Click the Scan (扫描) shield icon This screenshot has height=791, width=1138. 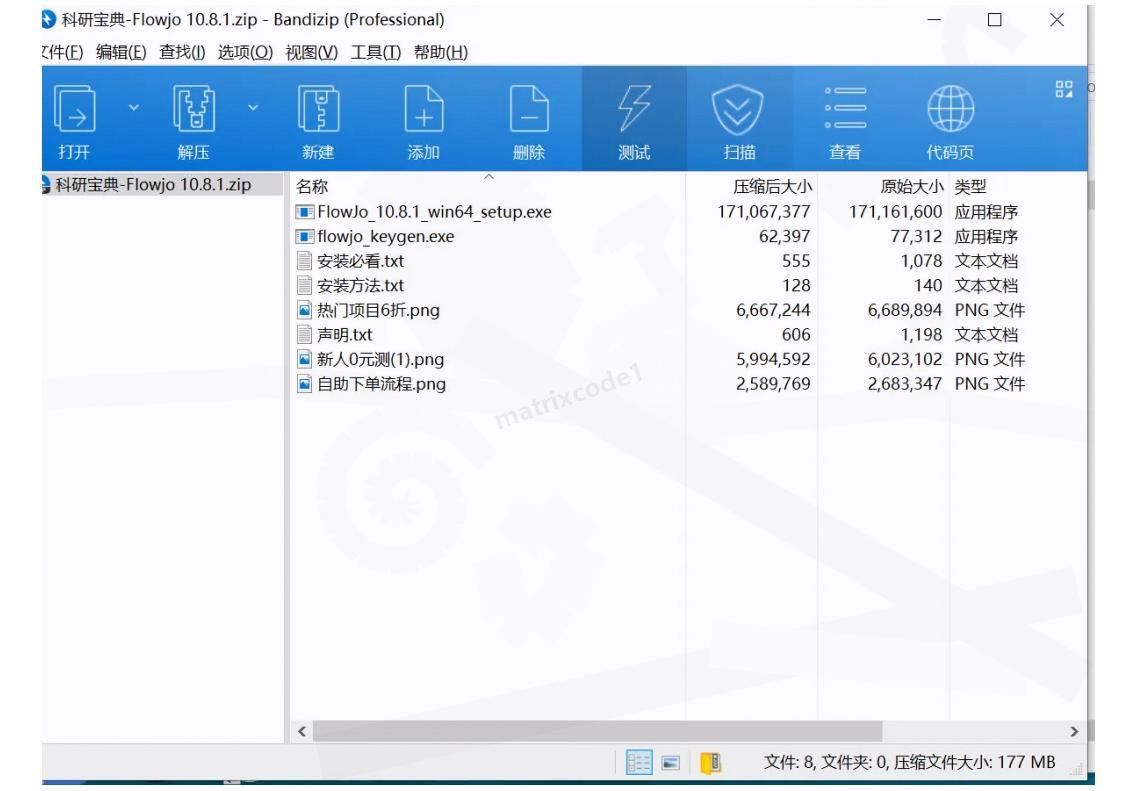(x=738, y=109)
